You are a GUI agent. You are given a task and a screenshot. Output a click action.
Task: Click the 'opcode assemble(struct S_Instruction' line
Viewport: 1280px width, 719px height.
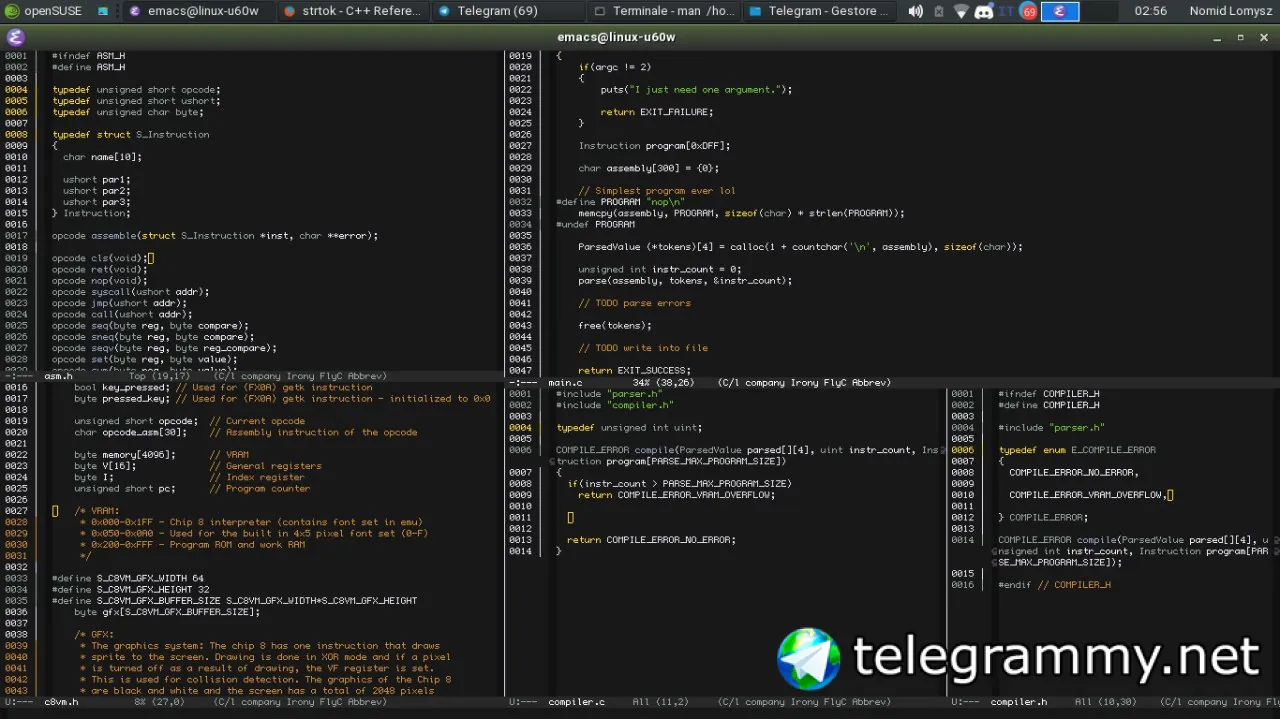pos(215,236)
